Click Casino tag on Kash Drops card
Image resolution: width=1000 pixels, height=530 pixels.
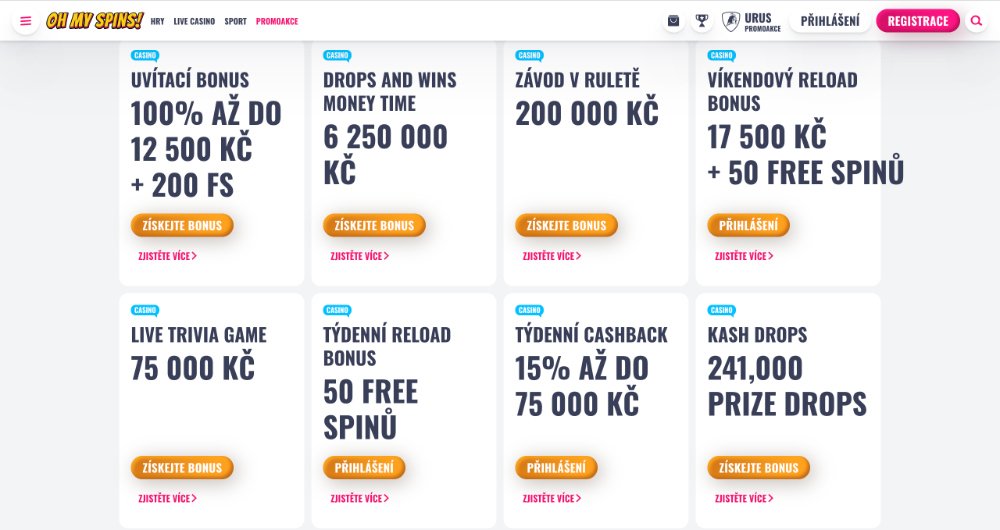pos(721,310)
